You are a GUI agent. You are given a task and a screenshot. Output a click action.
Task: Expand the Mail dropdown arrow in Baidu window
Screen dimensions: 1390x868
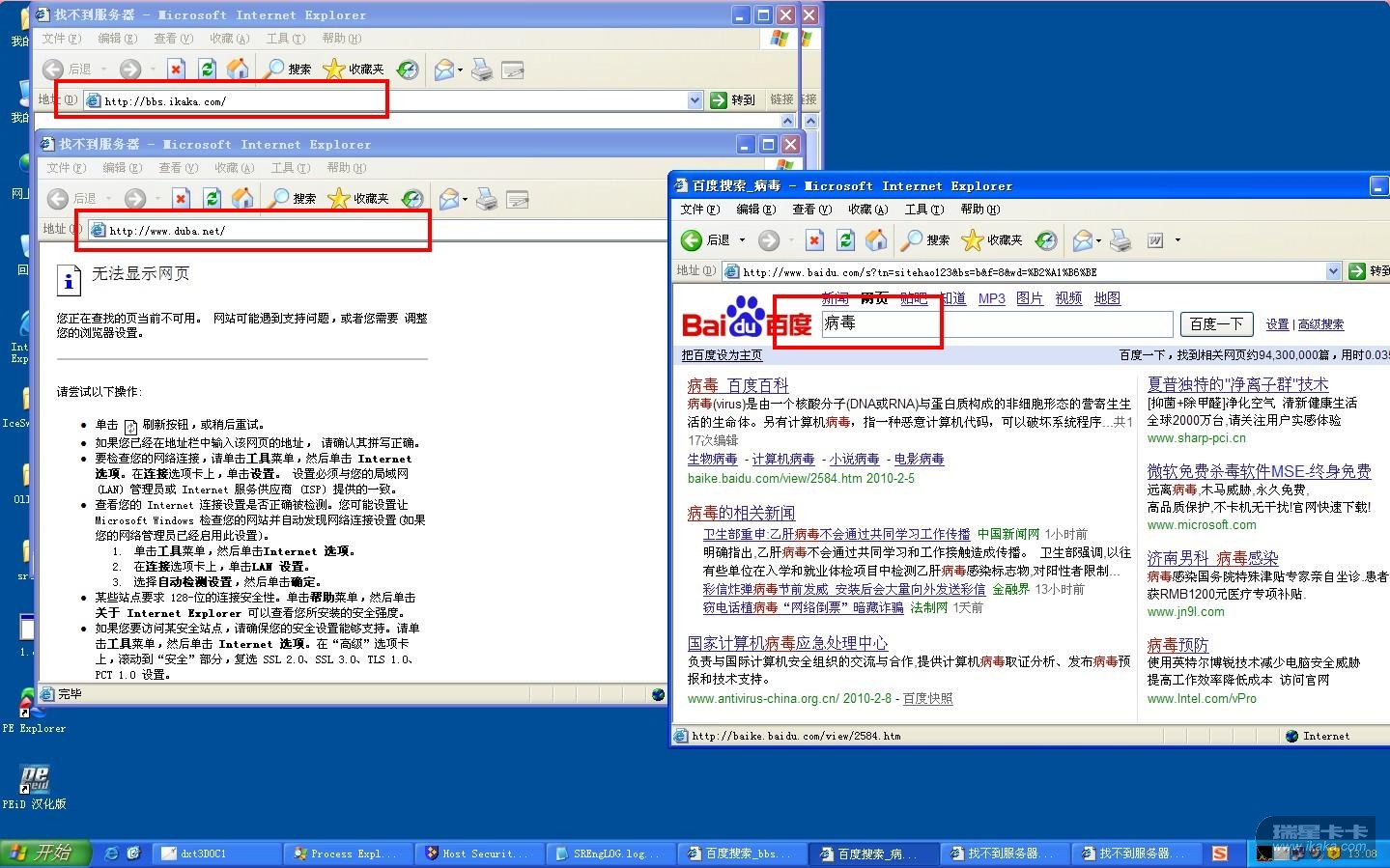tap(1098, 240)
